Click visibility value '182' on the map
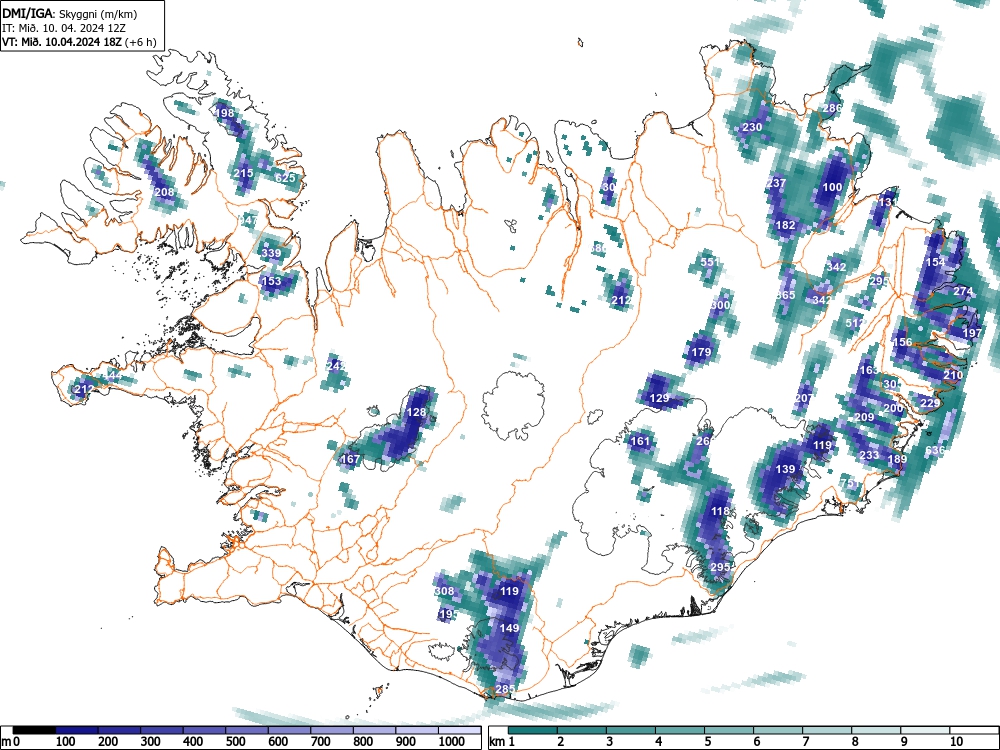1000x750 pixels. [x=785, y=224]
